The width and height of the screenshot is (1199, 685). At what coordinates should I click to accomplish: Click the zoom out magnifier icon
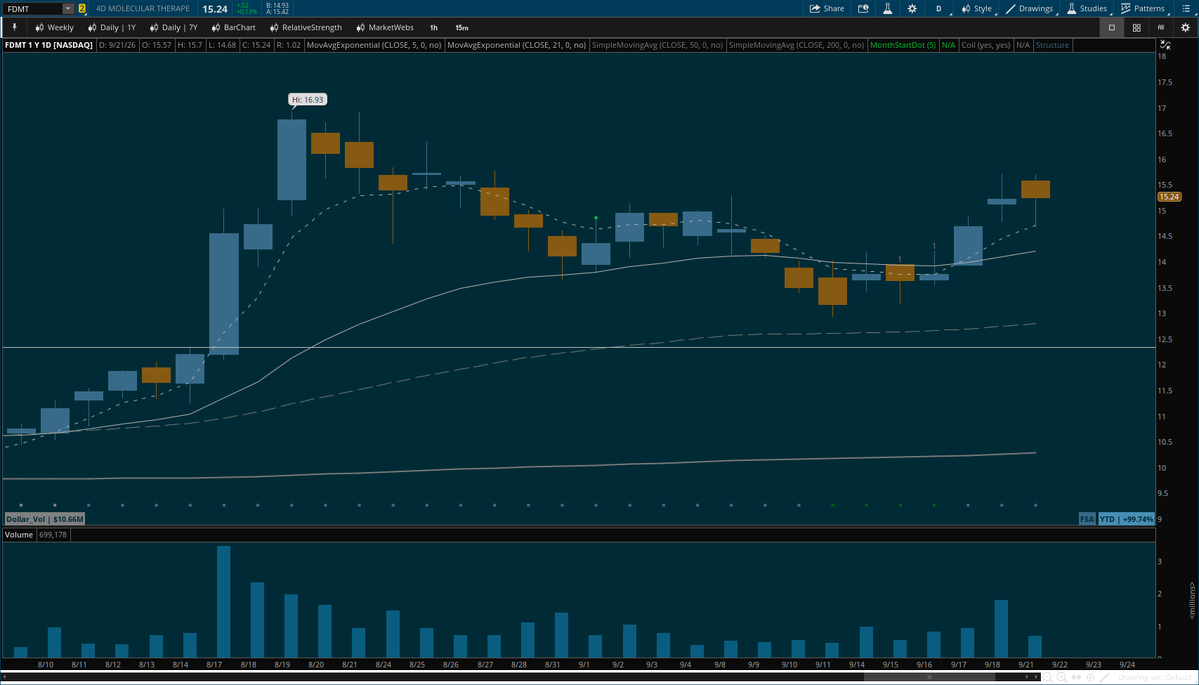click(x=1048, y=677)
